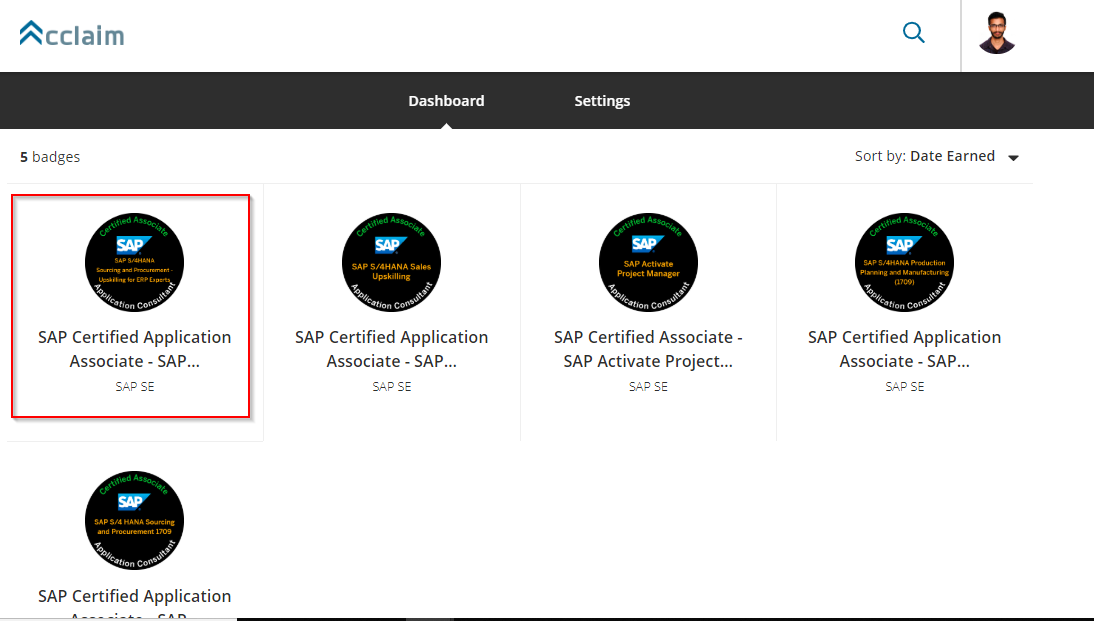
Task: Open the user profile avatar menu
Action: click(996, 34)
